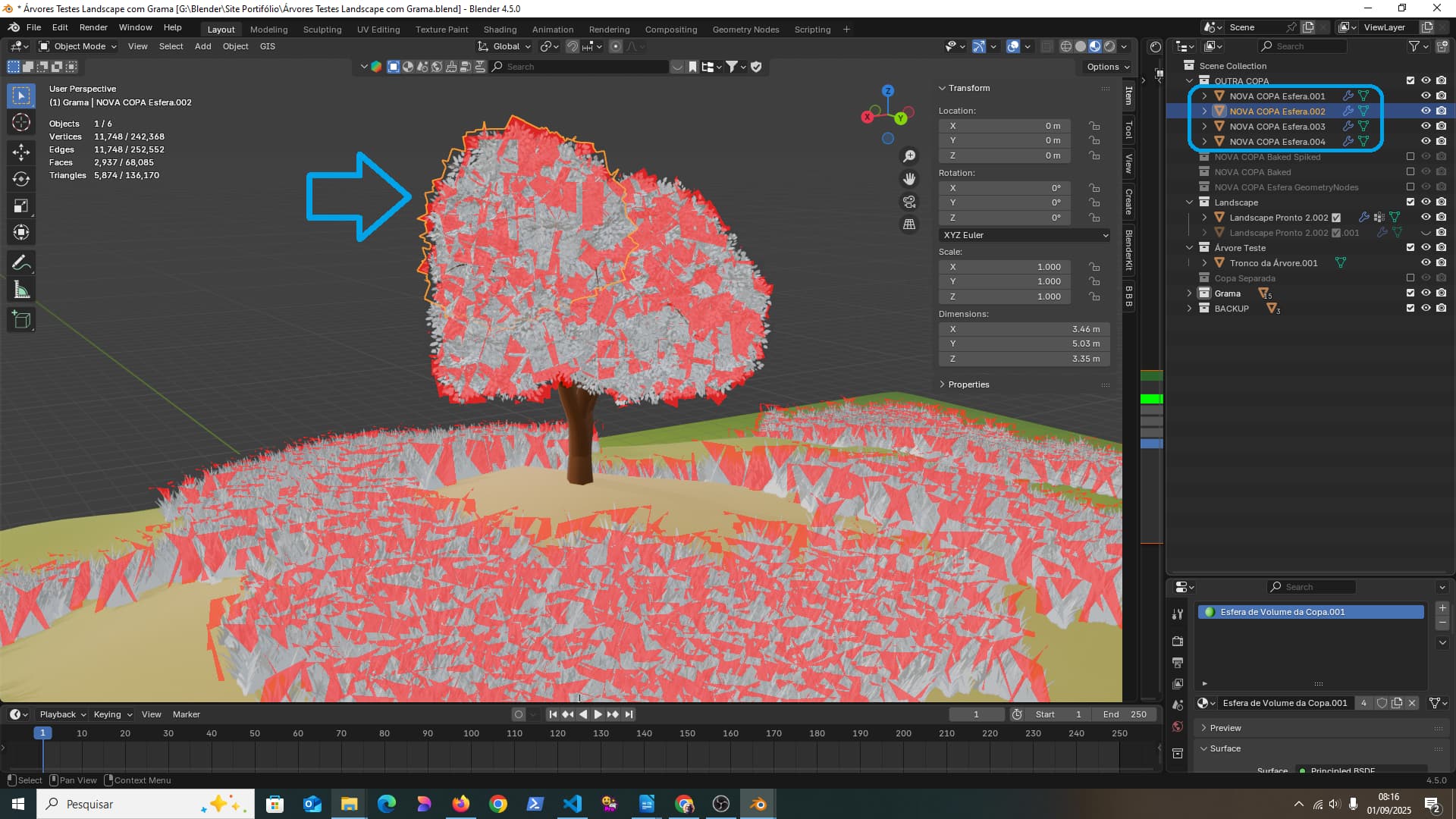Click the Add Cube tool

click(21, 320)
